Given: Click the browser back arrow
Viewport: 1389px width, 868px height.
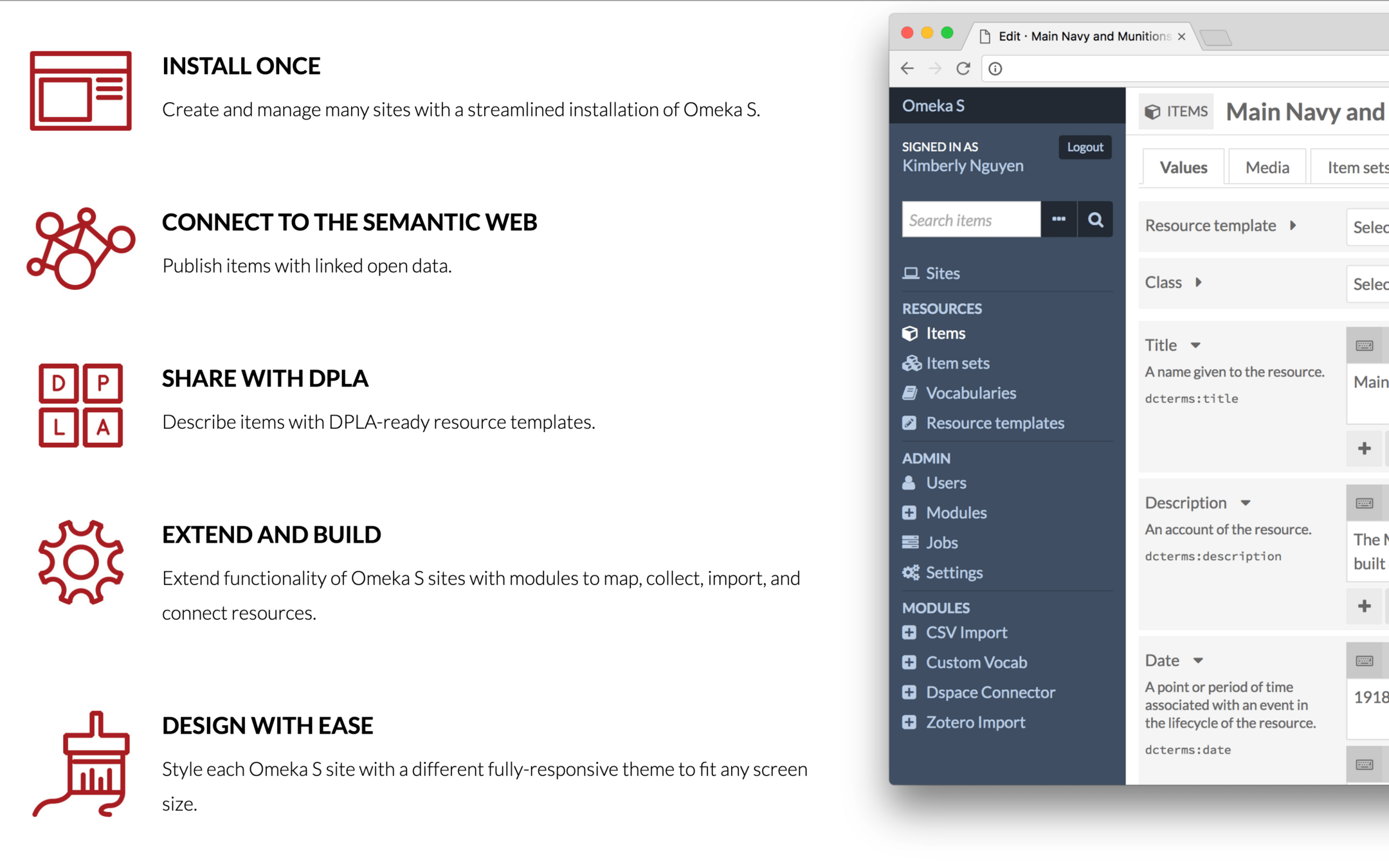Looking at the screenshot, I should [907, 68].
